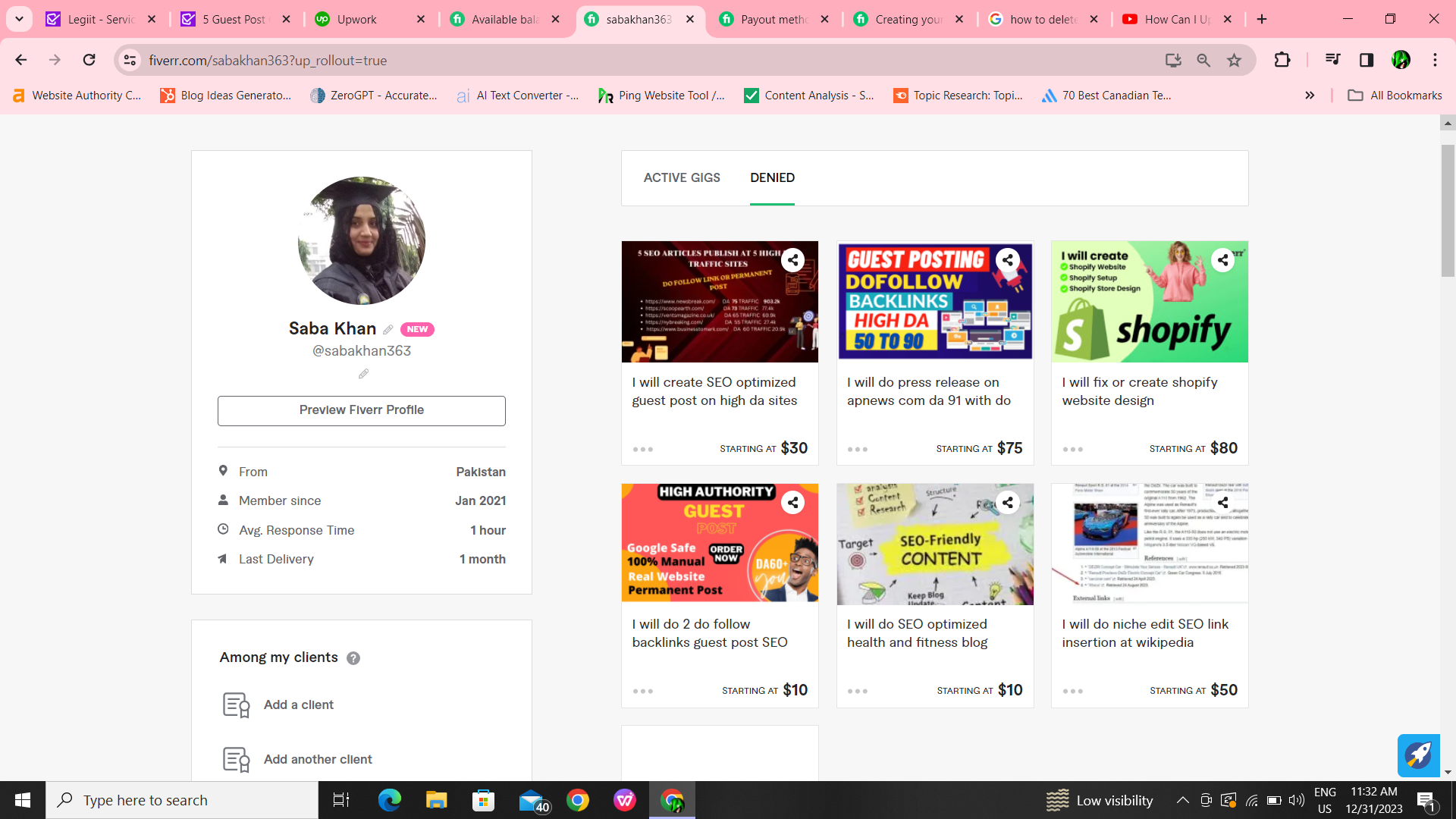The image size is (1456, 819).
Task: Open three-dot menu on $30 guest post gig
Action: click(642, 450)
